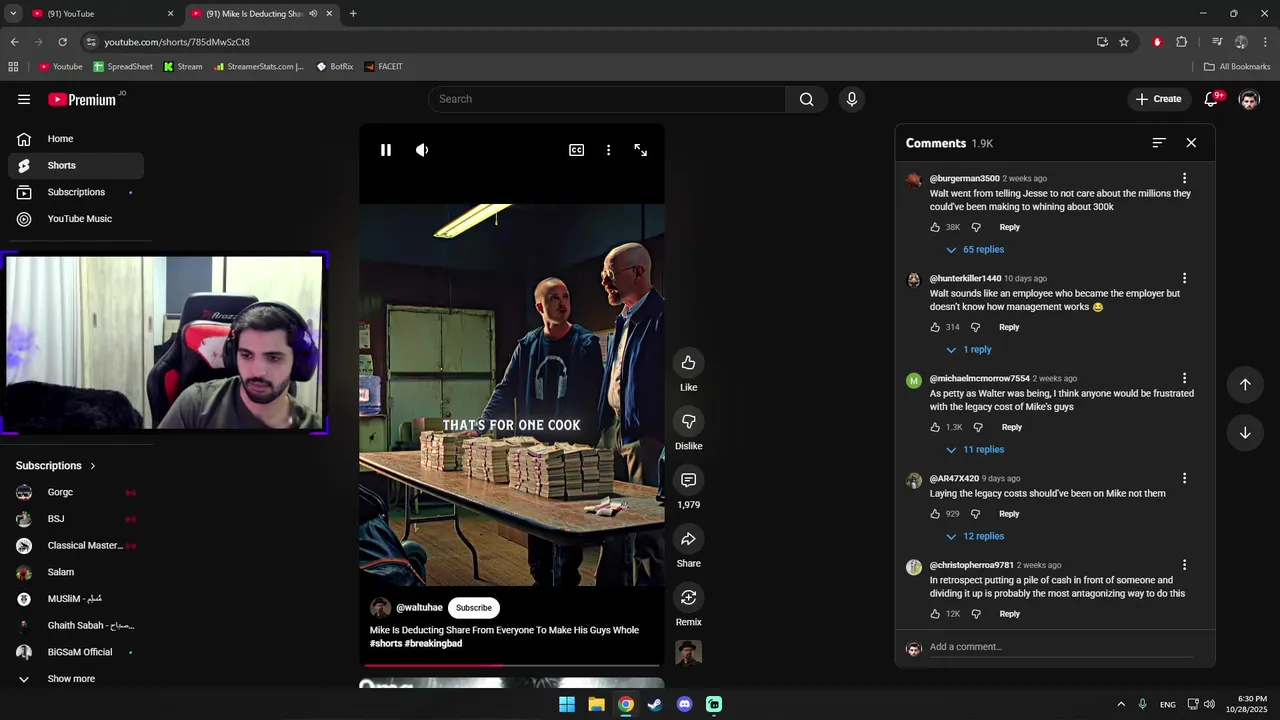
Task: Open the FACEIT bookmark
Action: pos(384,67)
